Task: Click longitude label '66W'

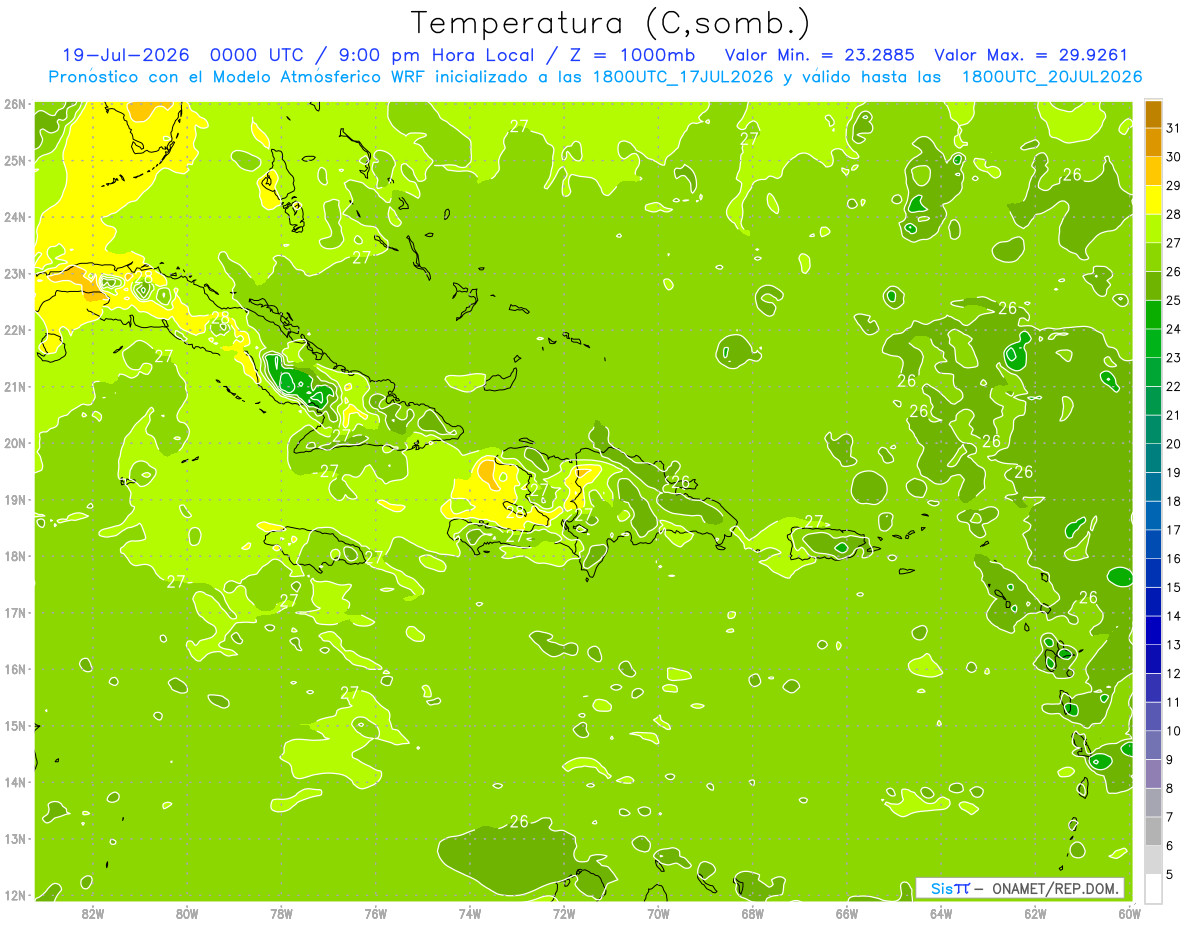Action: [847, 913]
